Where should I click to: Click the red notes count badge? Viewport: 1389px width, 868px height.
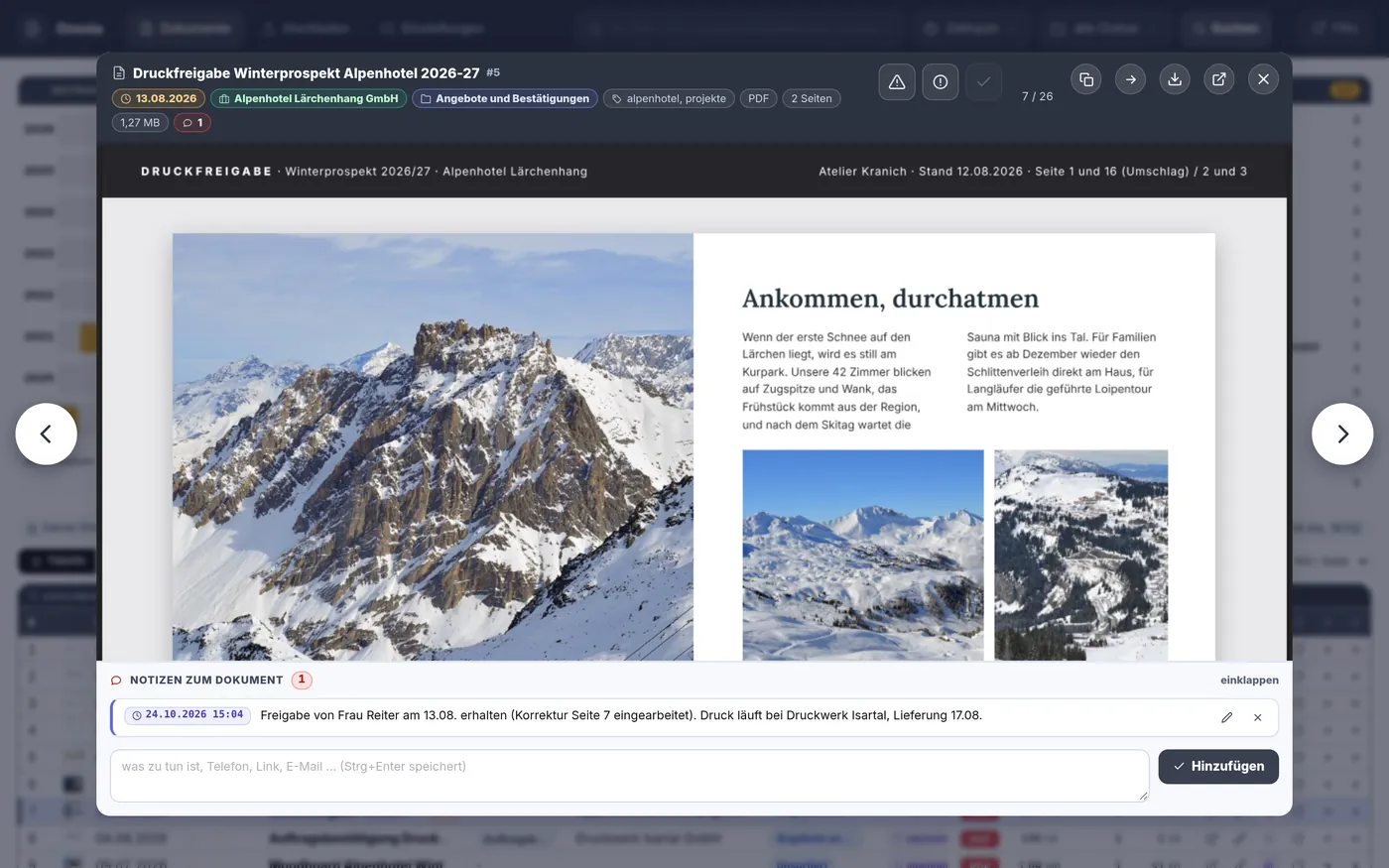click(302, 681)
